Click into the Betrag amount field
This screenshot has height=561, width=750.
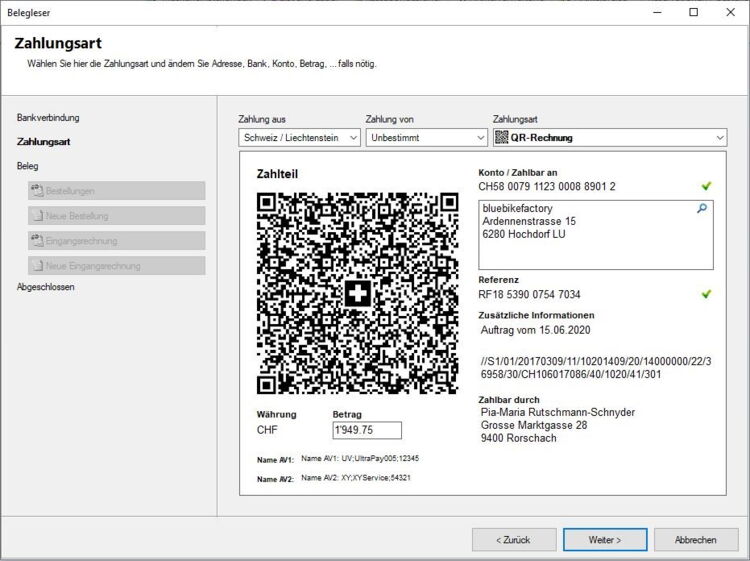(366, 430)
